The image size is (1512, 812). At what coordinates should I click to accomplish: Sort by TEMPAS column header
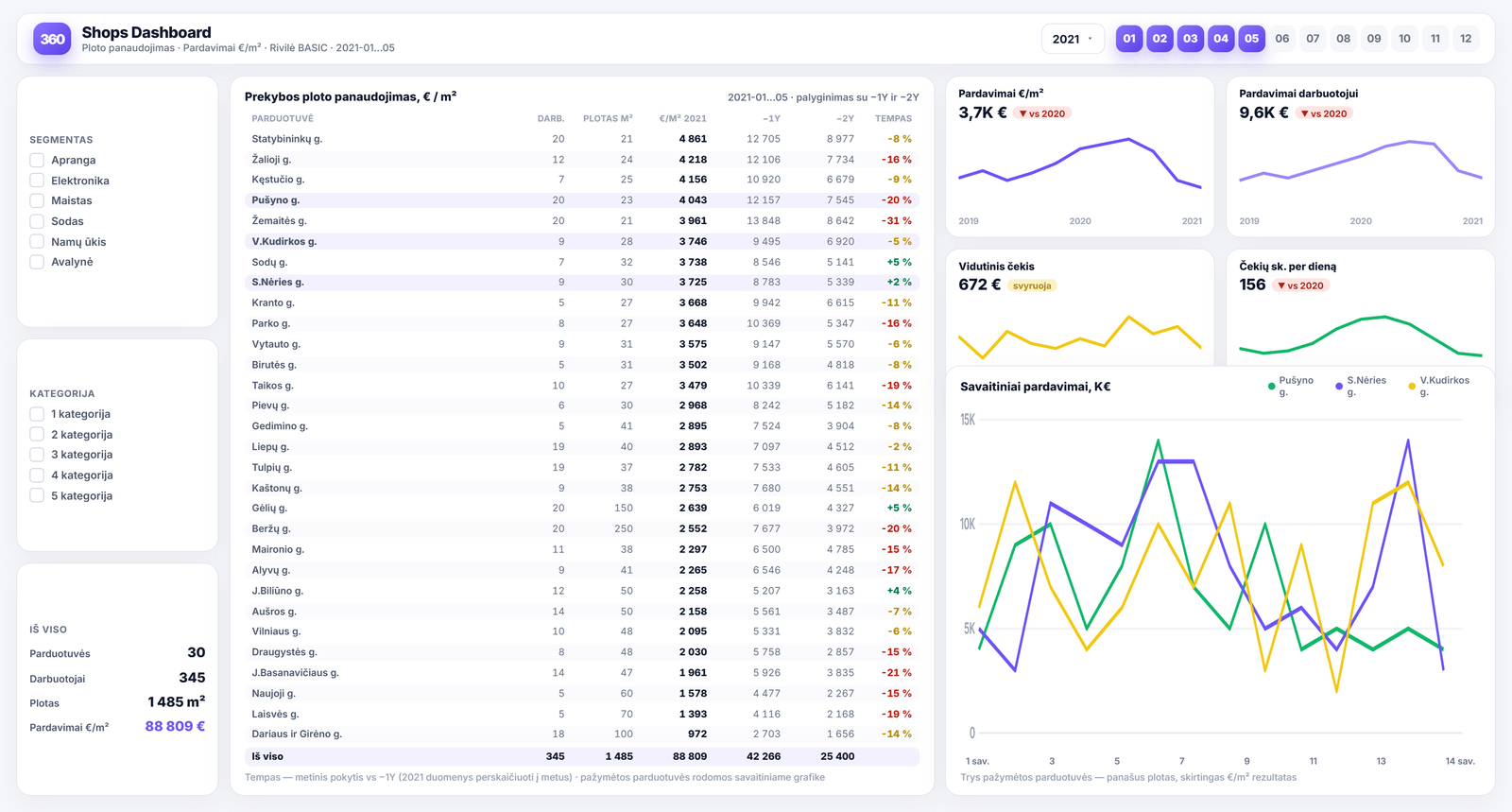(893, 119)
